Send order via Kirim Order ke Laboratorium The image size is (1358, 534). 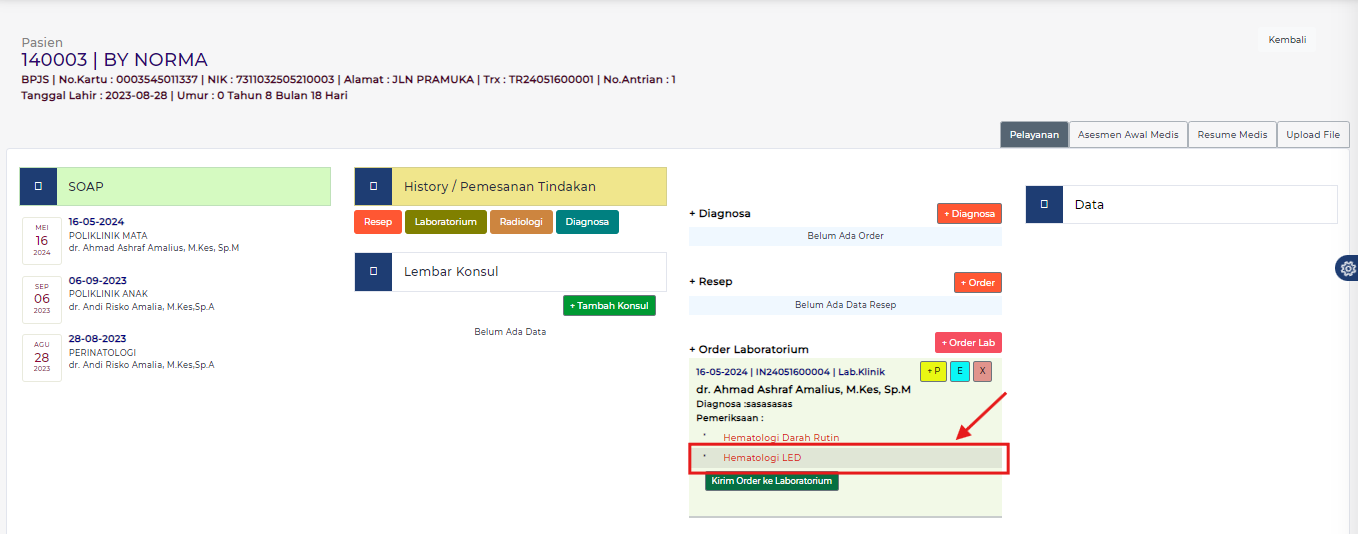[x=772, y=481]
